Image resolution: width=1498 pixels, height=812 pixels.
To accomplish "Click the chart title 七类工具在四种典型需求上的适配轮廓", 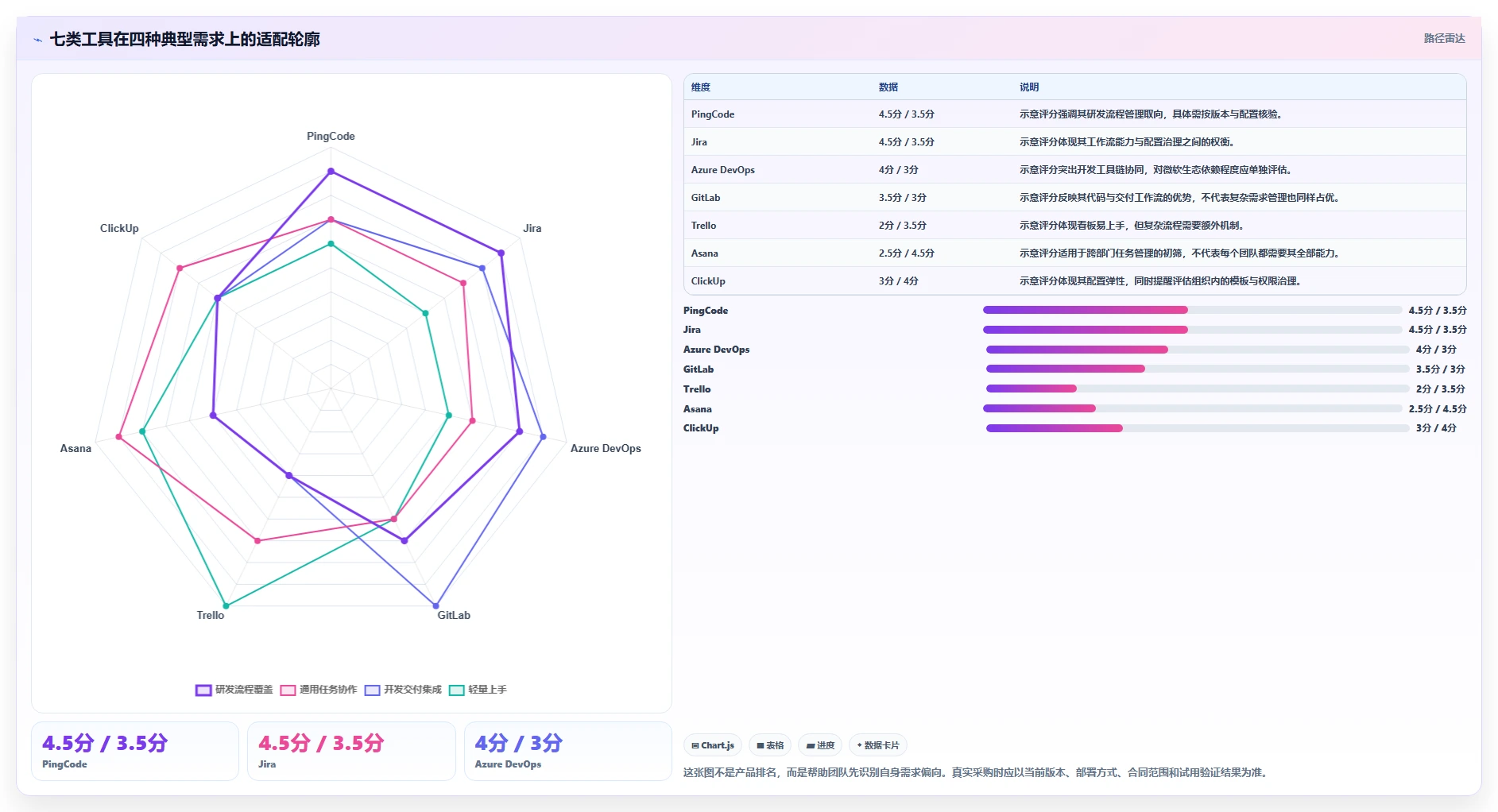I will pyautogui.click(x=184, y=39).
